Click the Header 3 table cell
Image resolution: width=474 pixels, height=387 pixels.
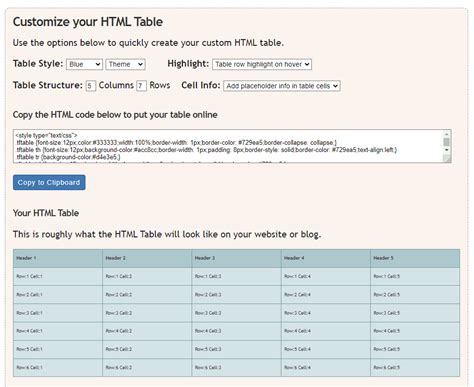tap(236, 258)
